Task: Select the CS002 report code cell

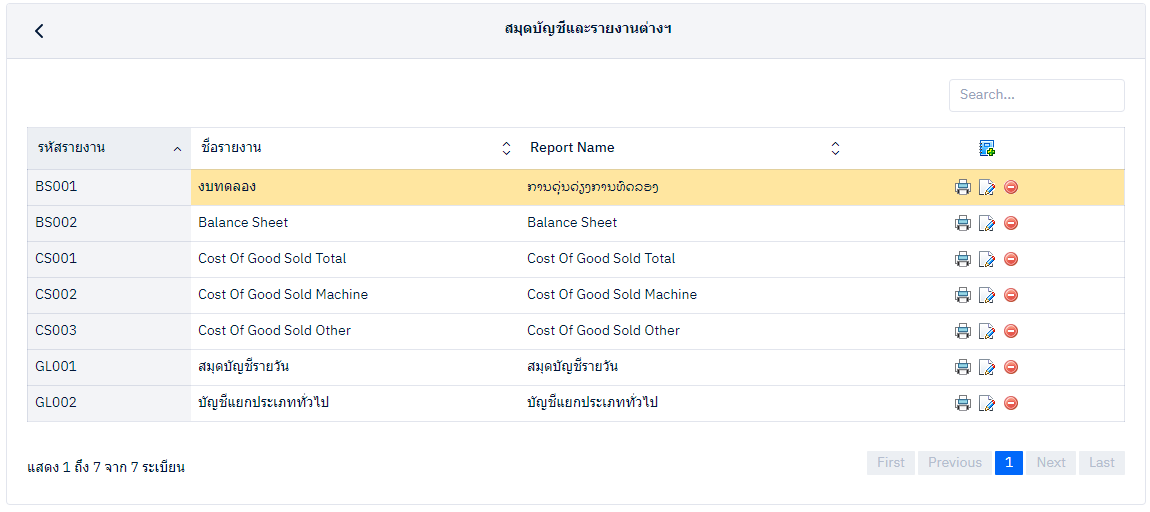Action: (108, 295)
